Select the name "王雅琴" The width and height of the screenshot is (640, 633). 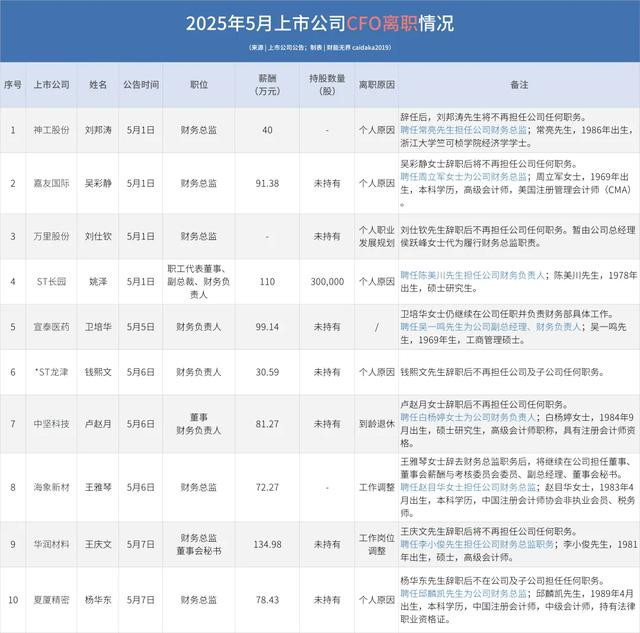click(x=98, y=487)
